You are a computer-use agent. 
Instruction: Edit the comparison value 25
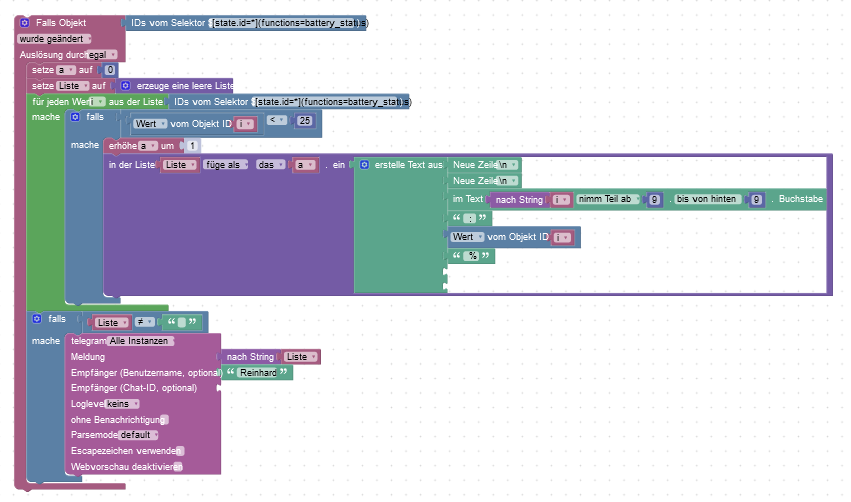tap(304, 120)
